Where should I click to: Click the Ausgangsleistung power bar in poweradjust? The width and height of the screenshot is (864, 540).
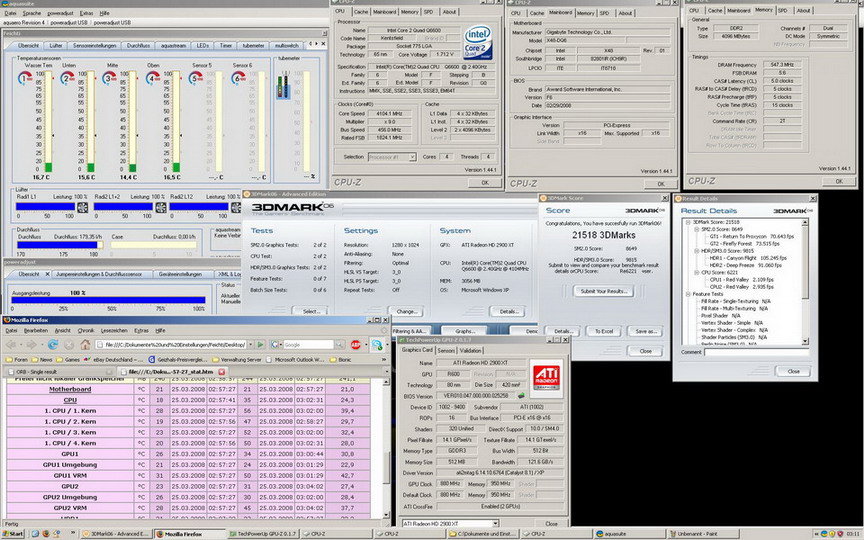pos(109,300)
